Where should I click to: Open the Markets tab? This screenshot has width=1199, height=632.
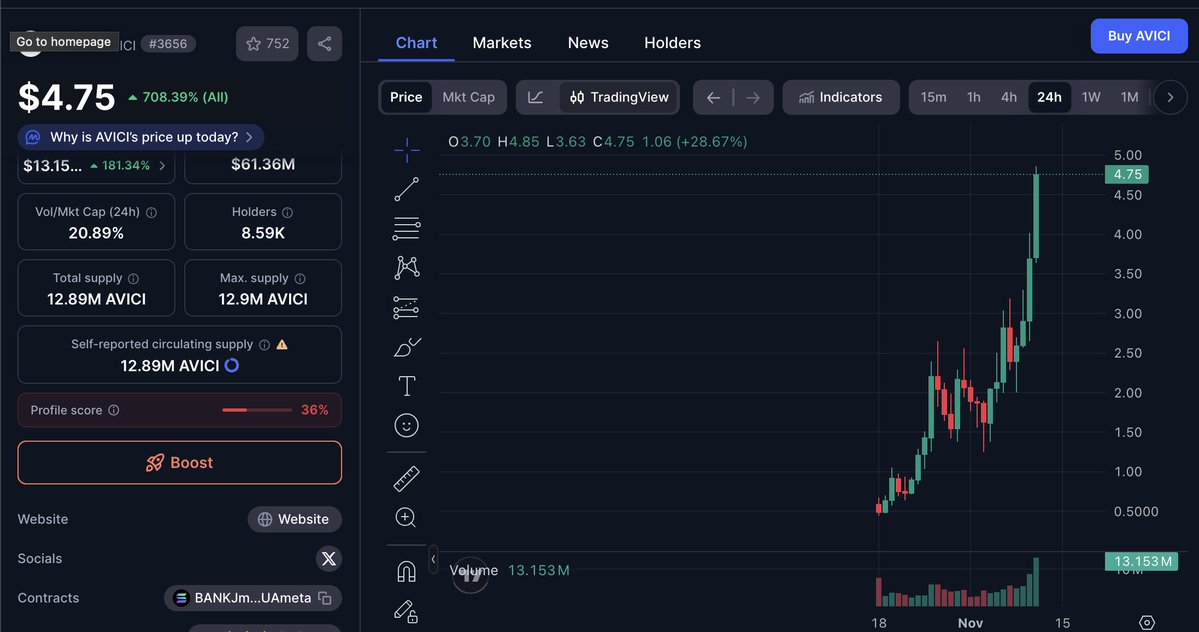tap(502, 43)
